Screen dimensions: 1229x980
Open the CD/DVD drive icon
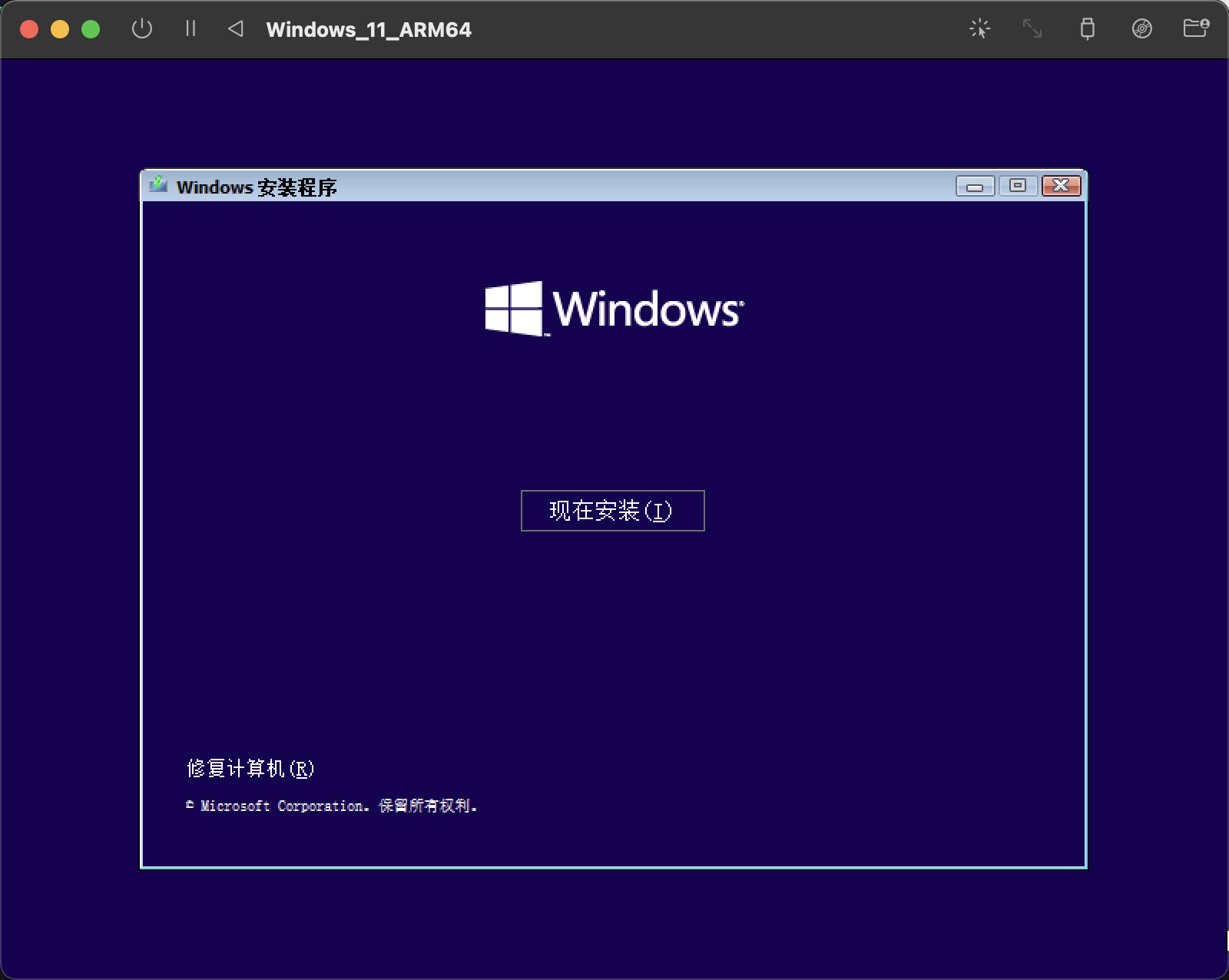point(1142,29)
